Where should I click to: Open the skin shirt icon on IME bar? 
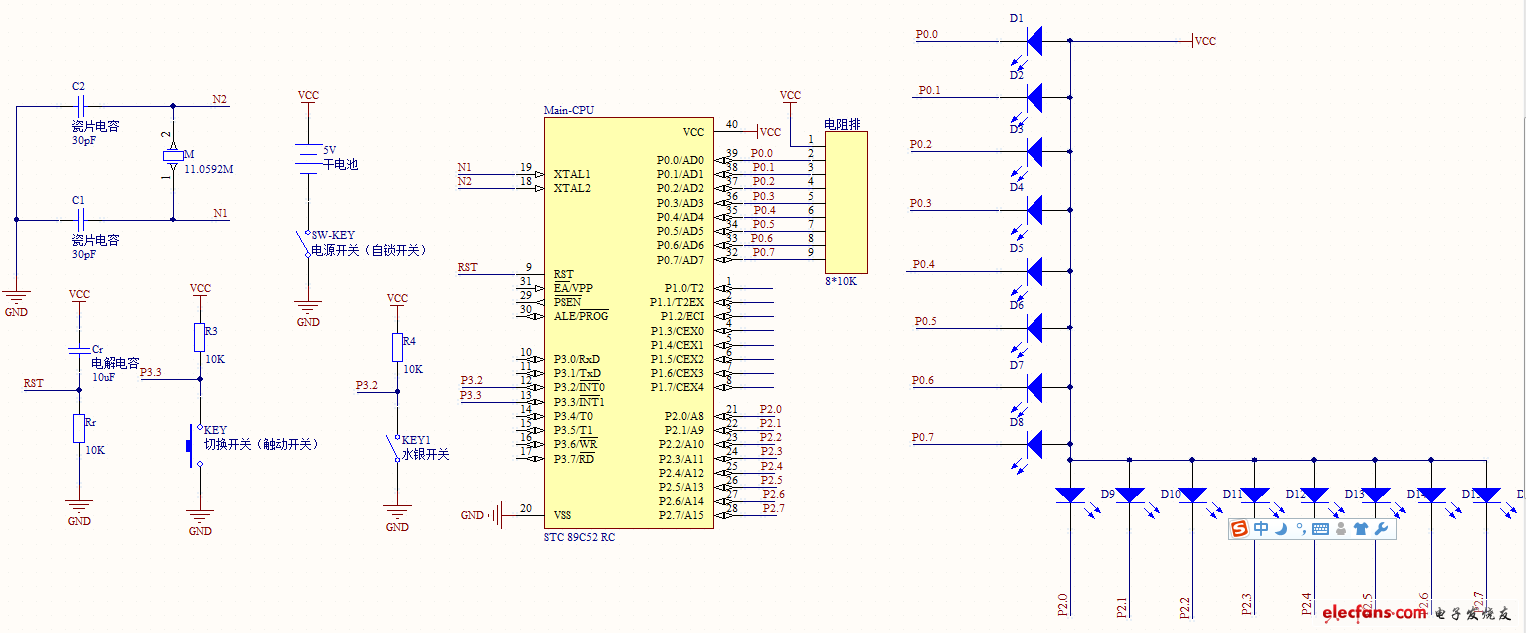(1361, 529)
